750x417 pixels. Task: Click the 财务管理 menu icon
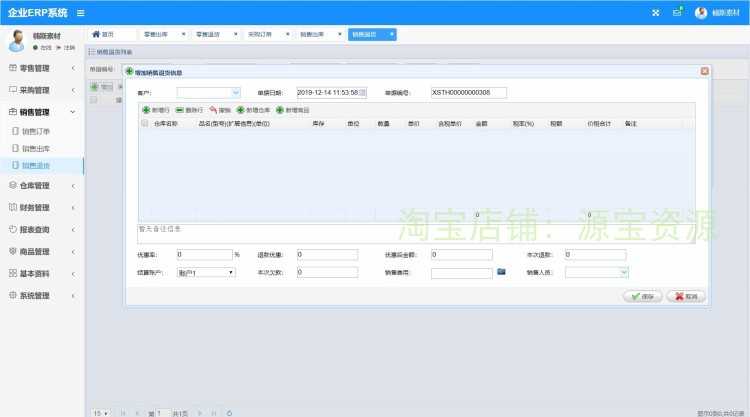pyautogui.click(x=13, y=207)
